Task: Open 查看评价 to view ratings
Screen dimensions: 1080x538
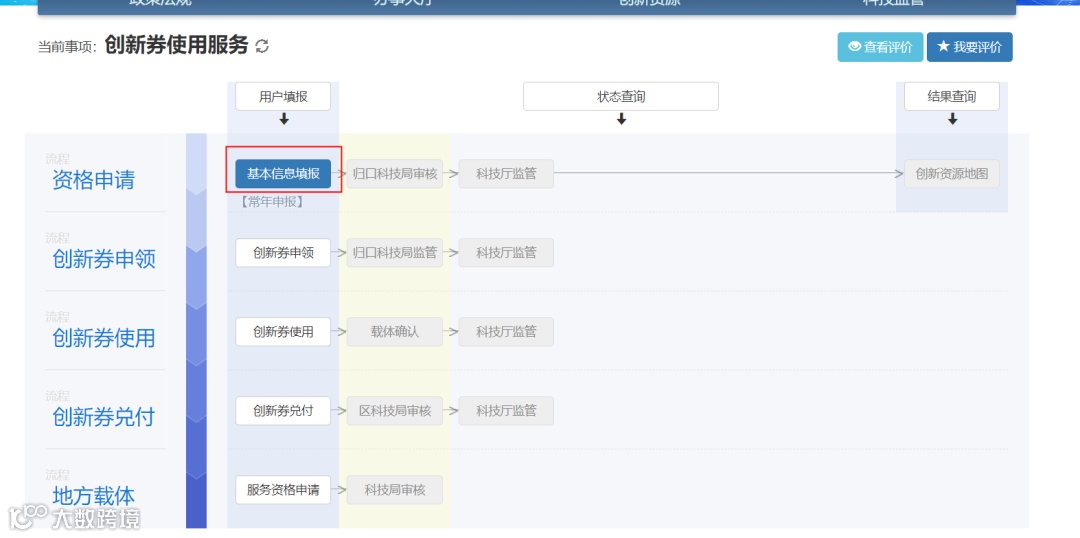Action: tap(880, 47)
